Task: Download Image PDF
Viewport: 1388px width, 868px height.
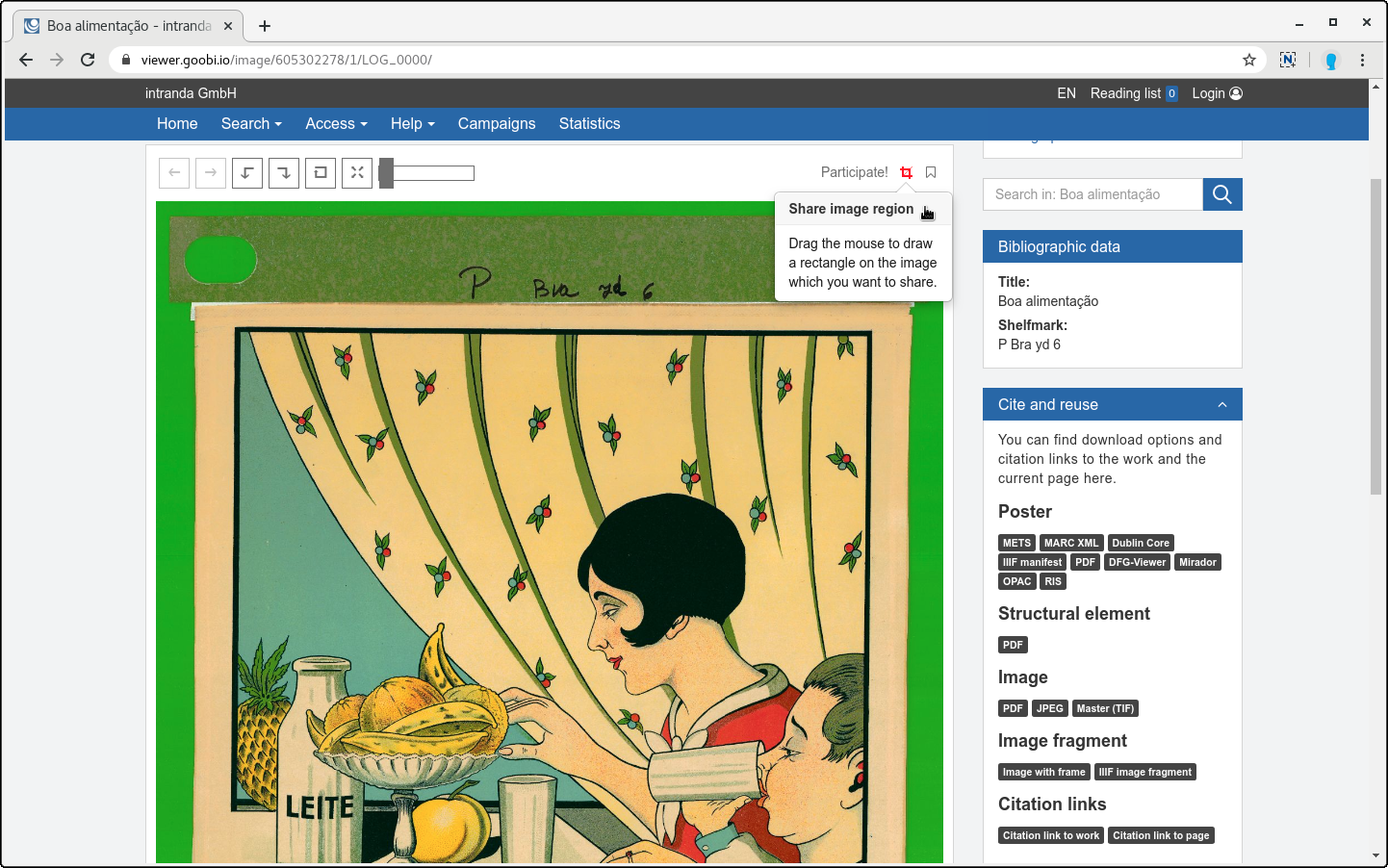Action: [1013, 708]
